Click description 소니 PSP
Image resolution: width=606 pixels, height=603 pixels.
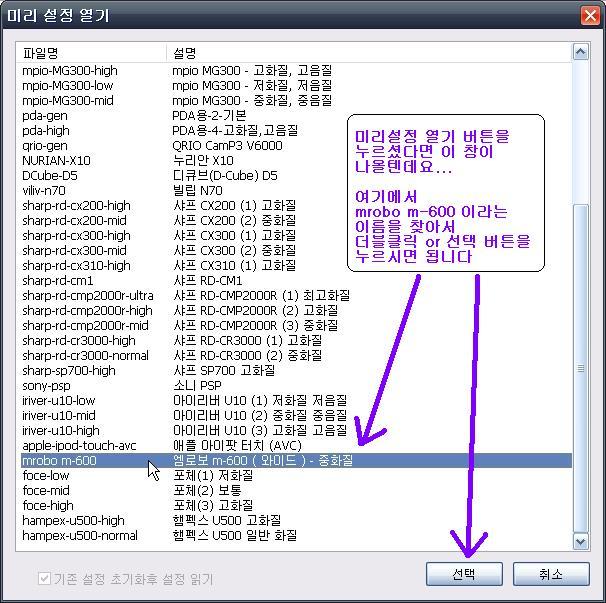197,385
